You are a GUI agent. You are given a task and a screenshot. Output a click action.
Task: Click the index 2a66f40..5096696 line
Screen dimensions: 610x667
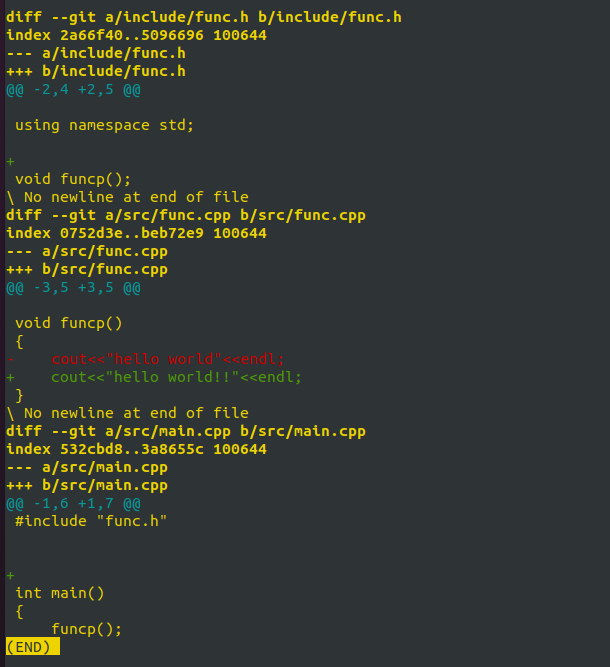click(137, 35)
